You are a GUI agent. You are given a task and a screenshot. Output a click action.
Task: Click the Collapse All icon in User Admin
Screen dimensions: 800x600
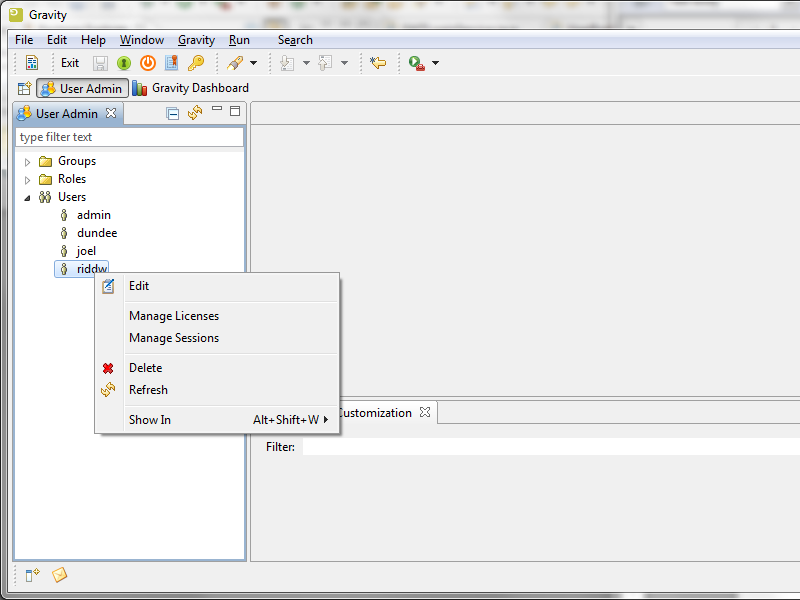173,113
